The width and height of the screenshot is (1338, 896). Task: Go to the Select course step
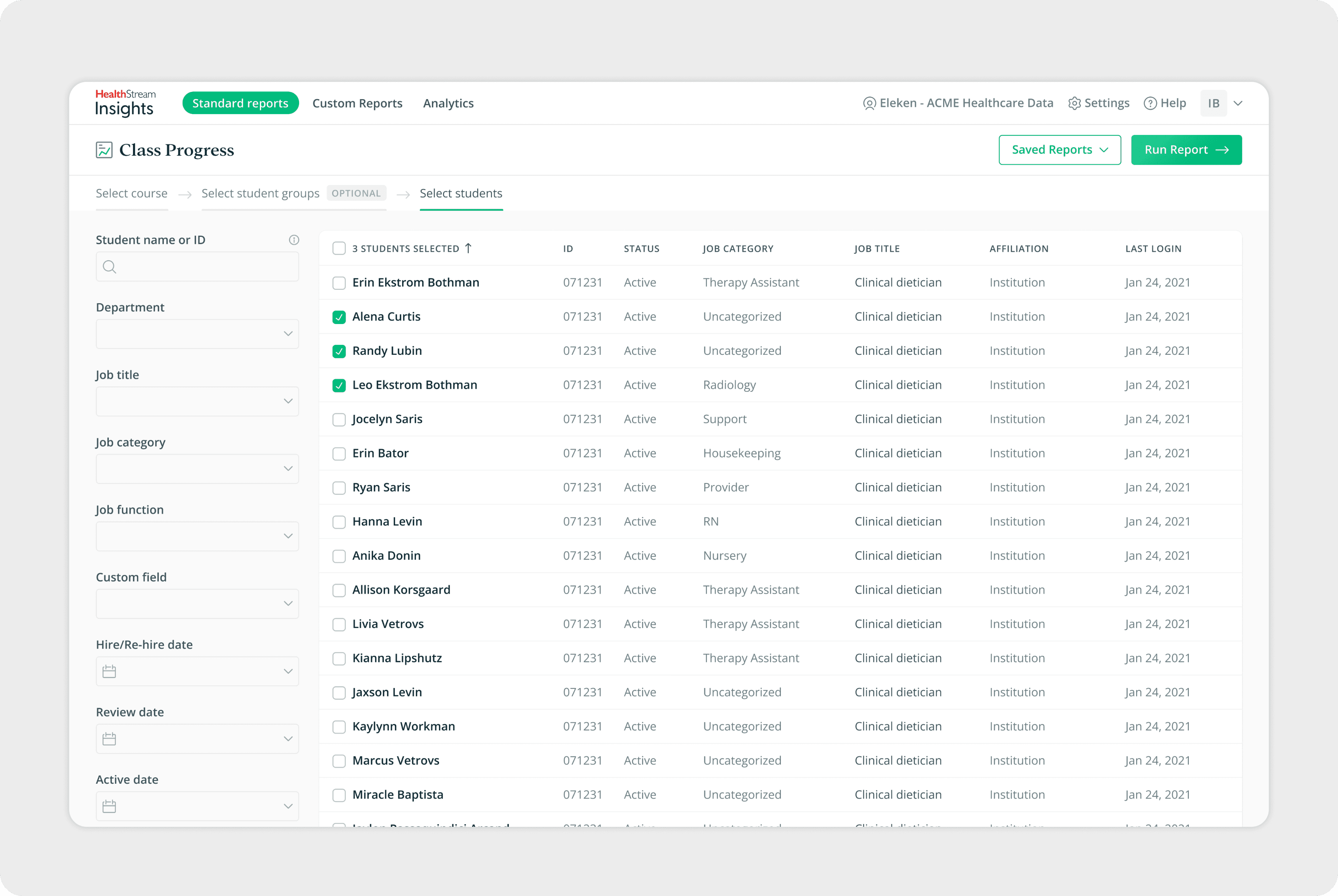pos(131,193)
